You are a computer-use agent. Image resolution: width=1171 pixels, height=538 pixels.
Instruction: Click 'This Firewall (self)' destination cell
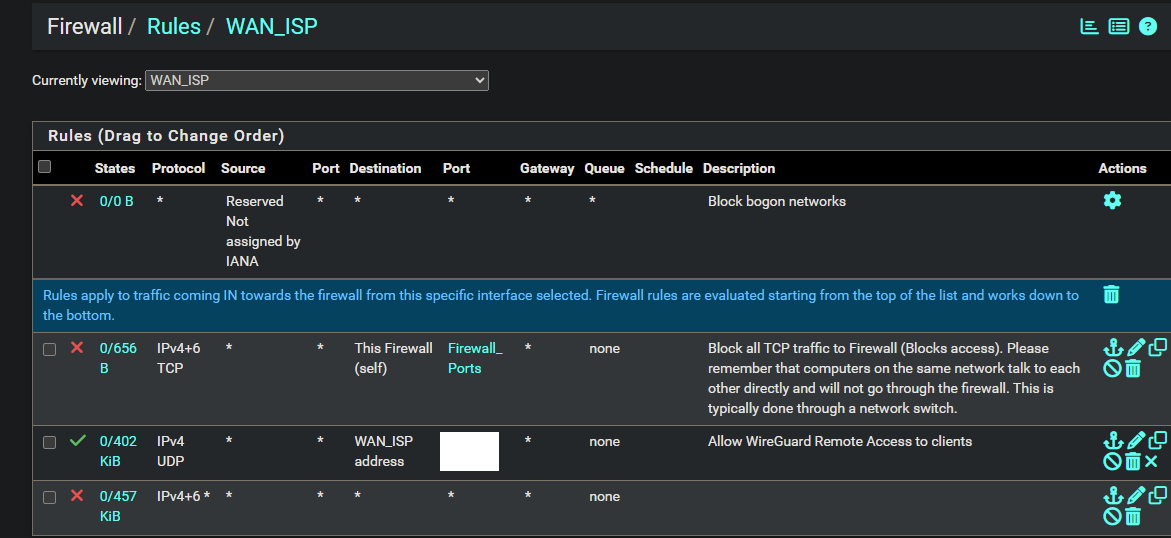[393, 358]
